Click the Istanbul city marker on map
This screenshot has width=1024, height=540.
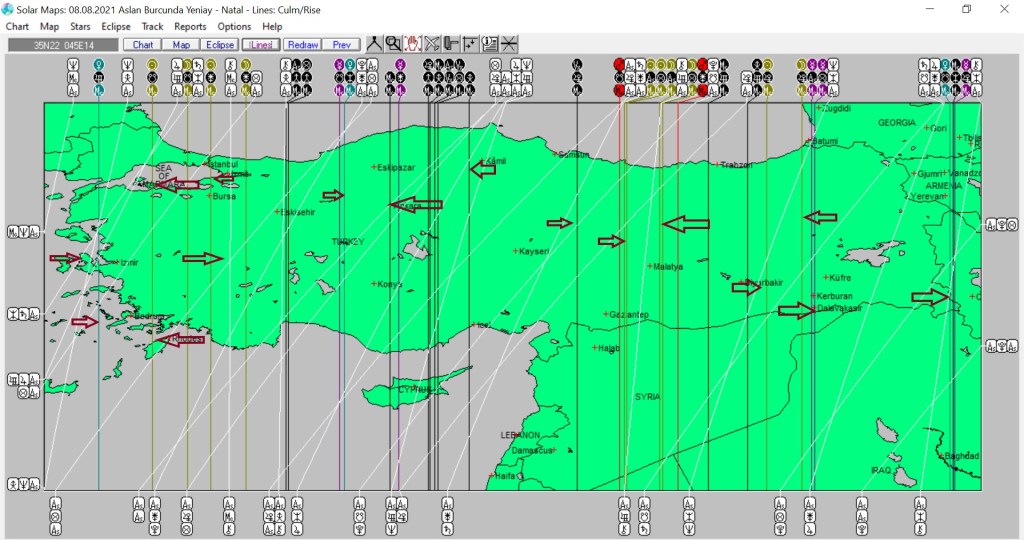205,162
